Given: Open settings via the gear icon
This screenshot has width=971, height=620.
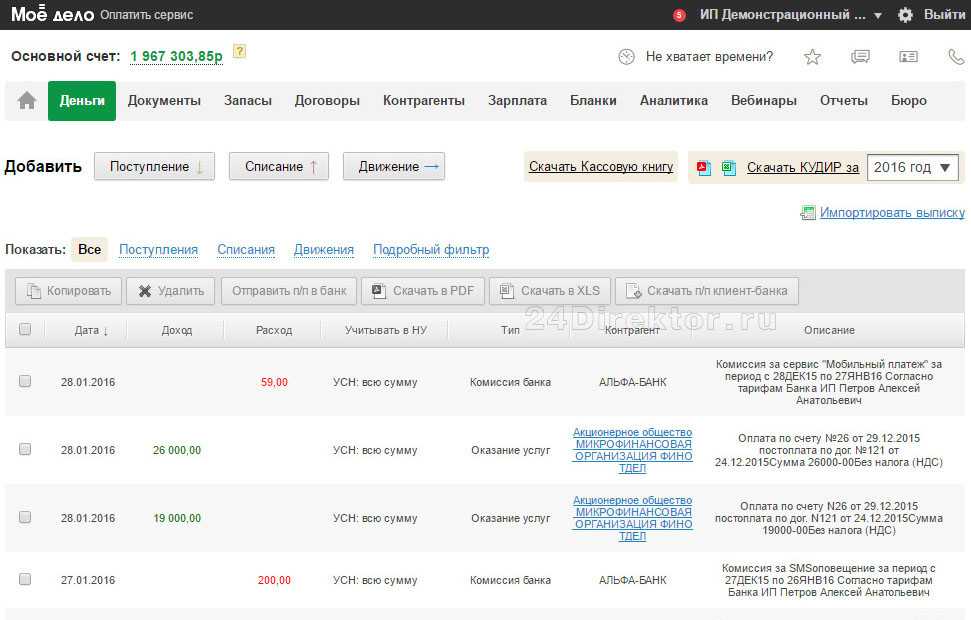Looking at the screenshot, I should pos(906,15).
